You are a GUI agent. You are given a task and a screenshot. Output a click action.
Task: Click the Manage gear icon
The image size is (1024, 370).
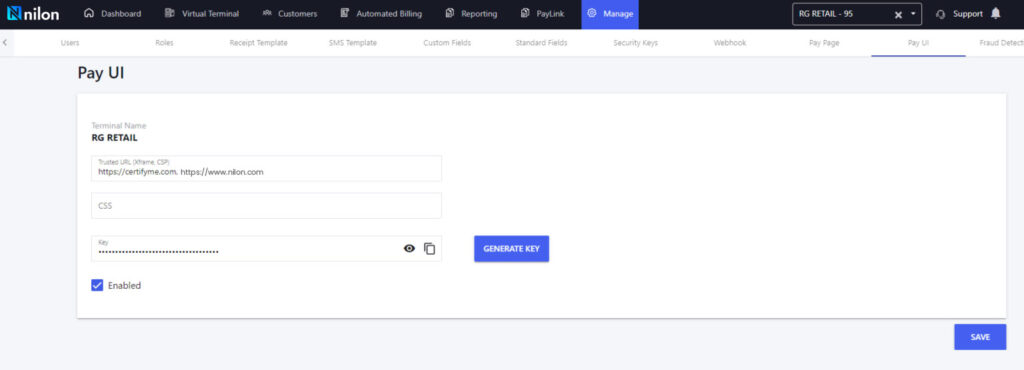pyautogui.click(x=592, y=13)
